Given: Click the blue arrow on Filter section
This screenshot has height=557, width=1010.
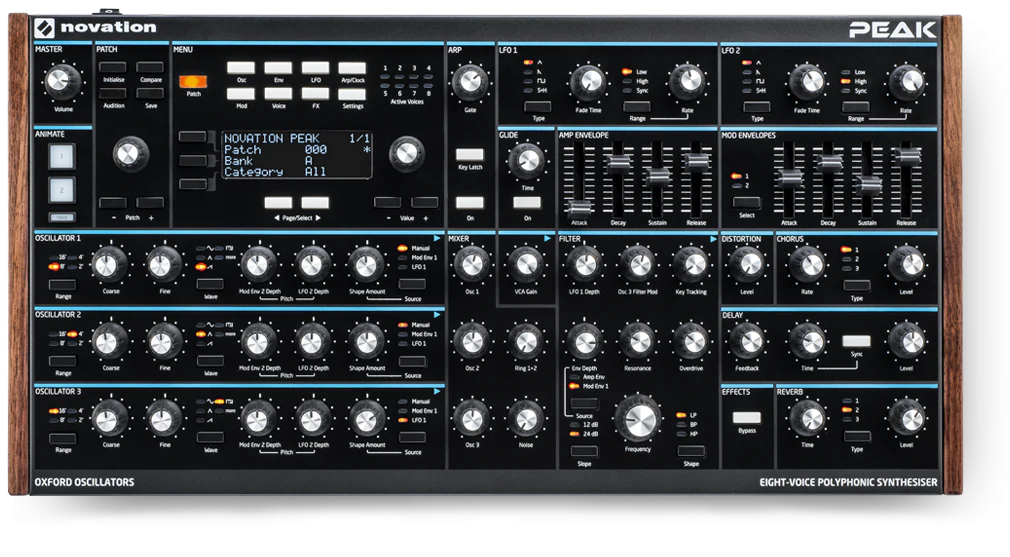Looking at the screenshot, I should (x=713, y=239).
